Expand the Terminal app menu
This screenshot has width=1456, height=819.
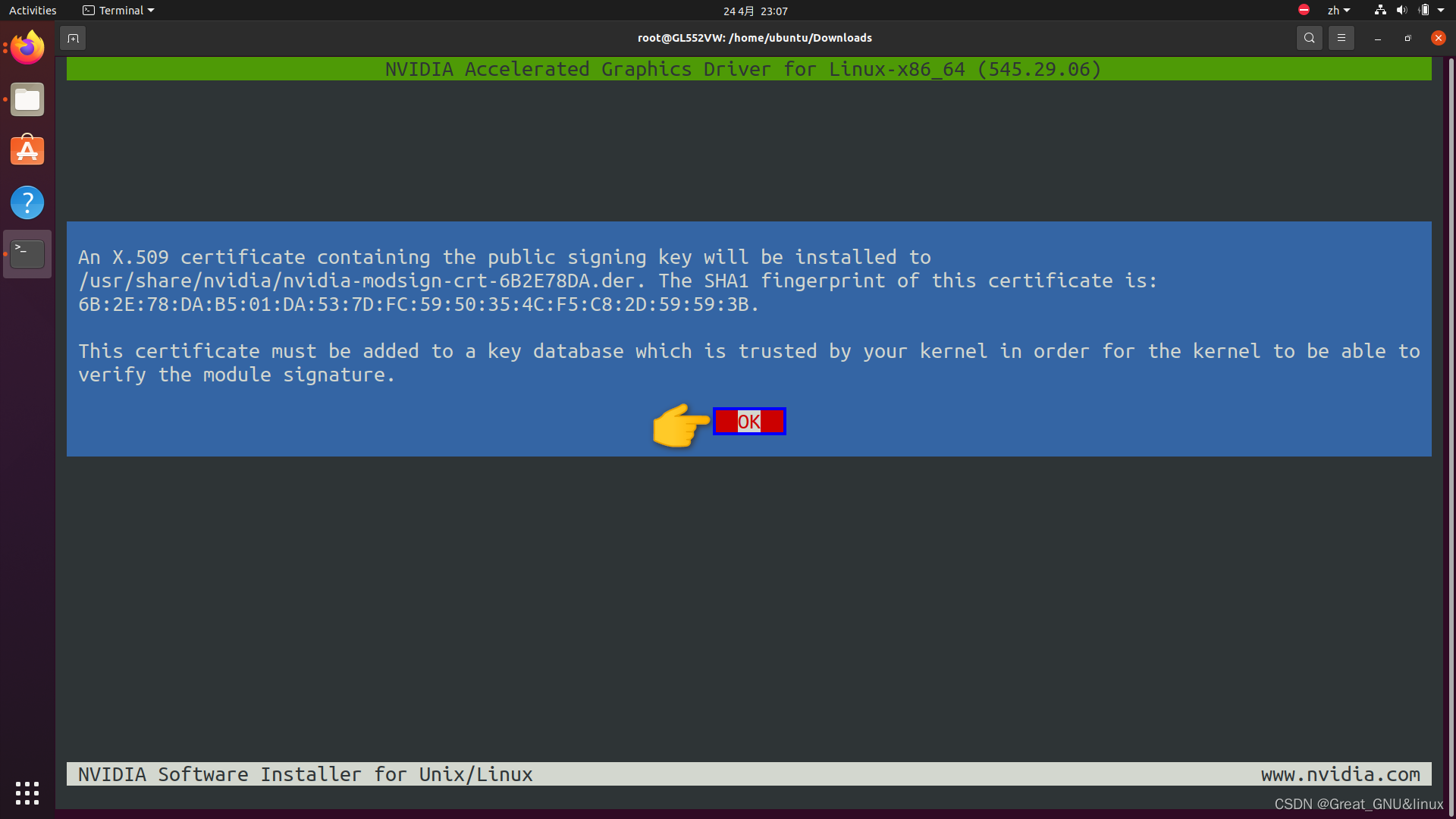tap(118, 11)
